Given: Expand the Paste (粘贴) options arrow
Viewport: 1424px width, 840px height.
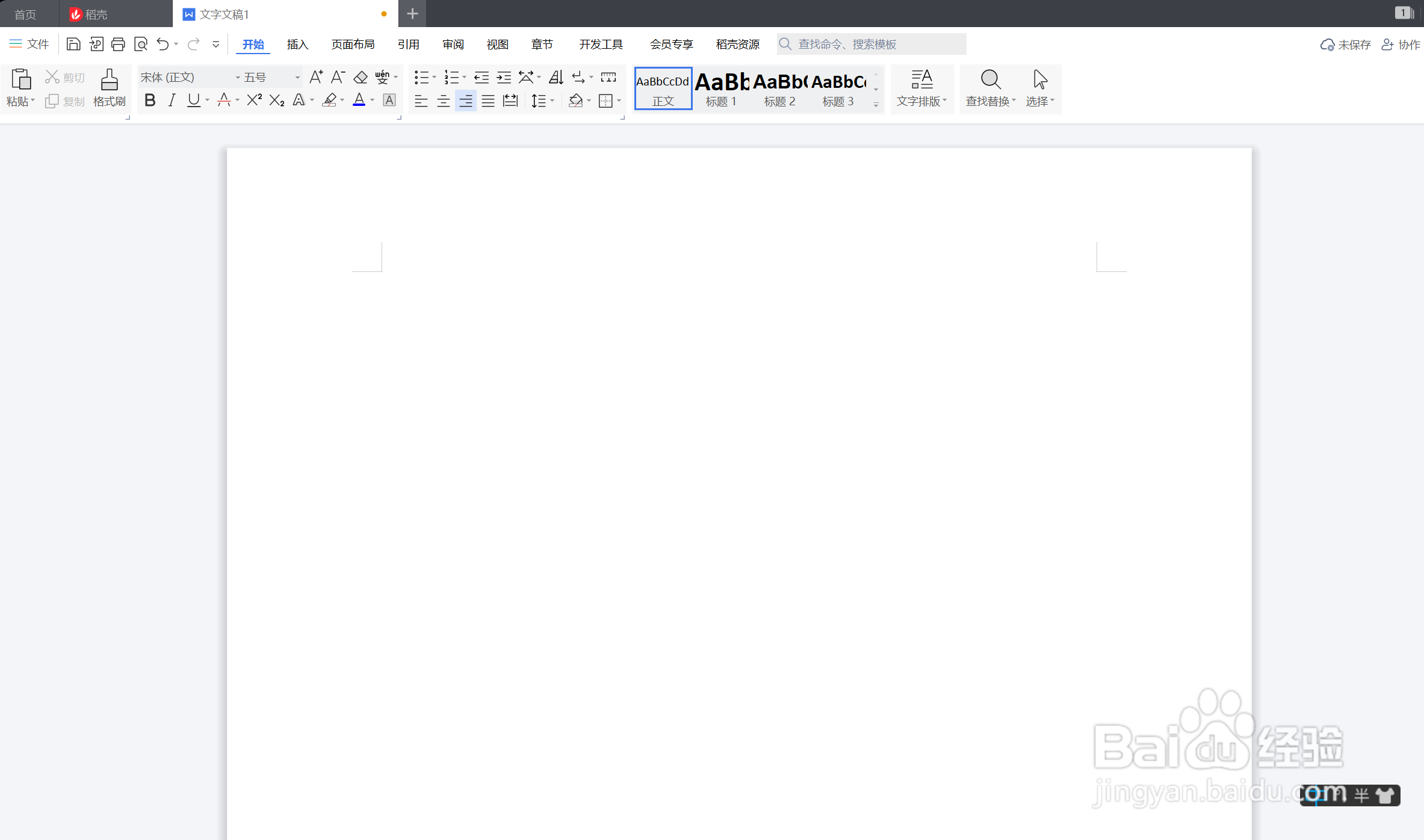Looking at the screenshot, I should pyautogui.click(x=33, y=100).
